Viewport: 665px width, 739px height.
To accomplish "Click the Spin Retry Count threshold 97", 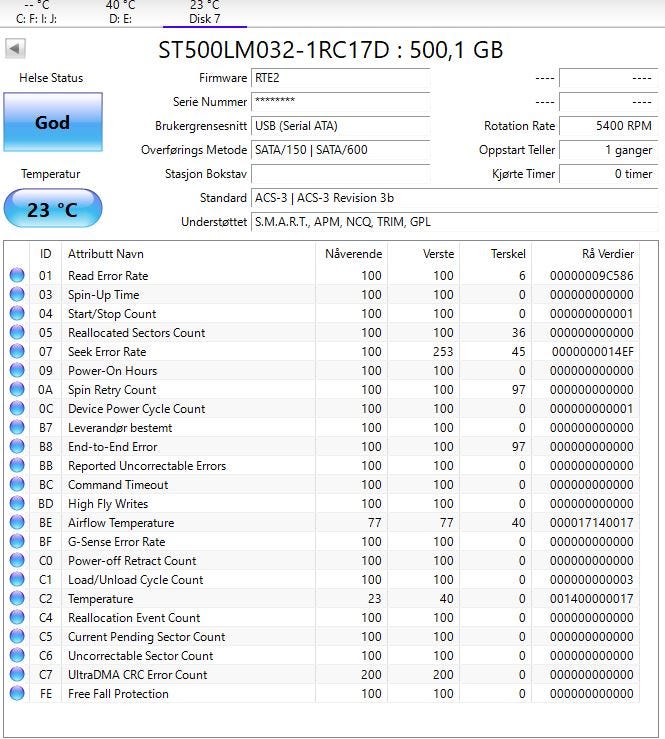I will [518, 390].
